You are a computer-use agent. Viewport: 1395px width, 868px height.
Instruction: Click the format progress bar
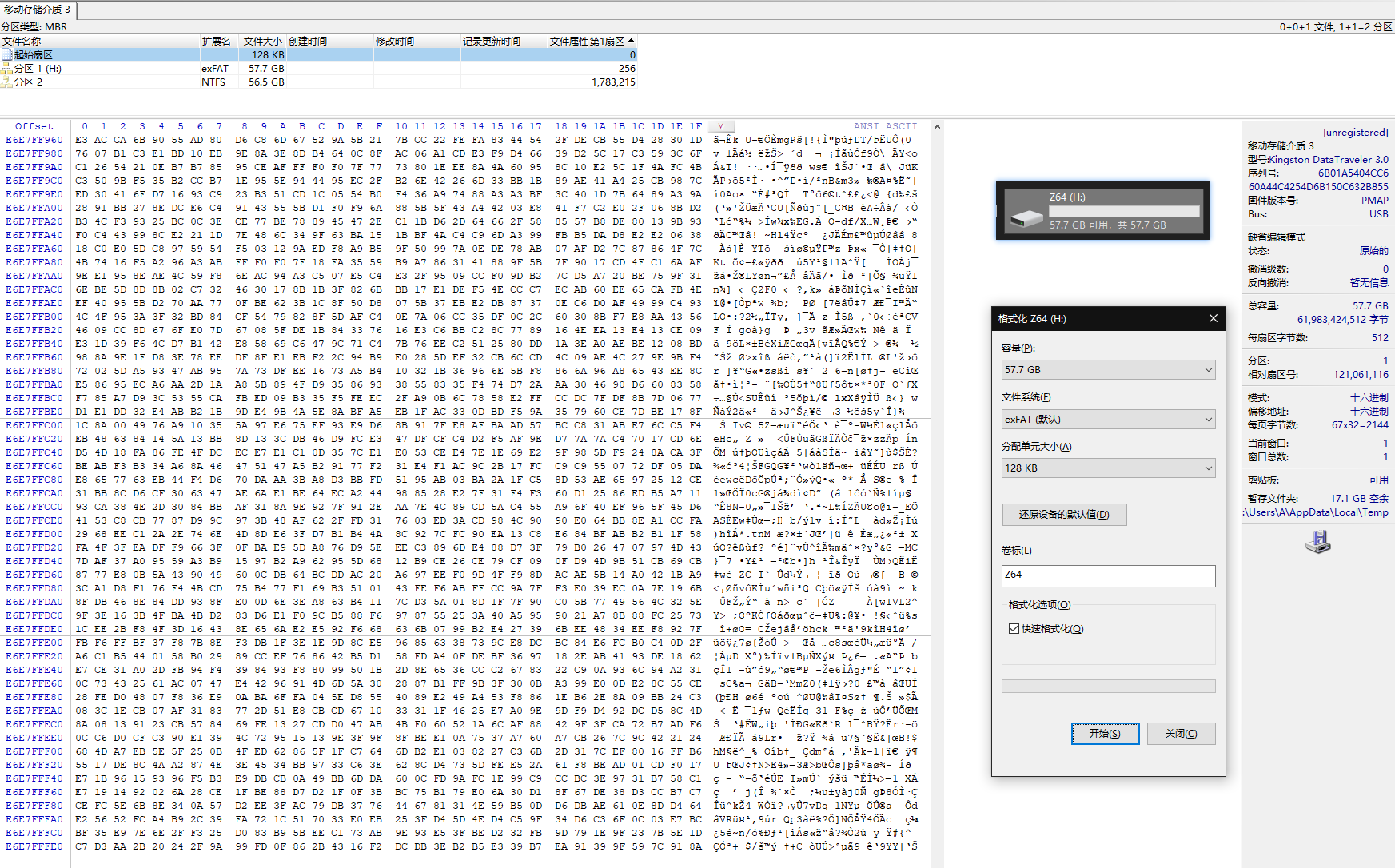coord(1108,686)
